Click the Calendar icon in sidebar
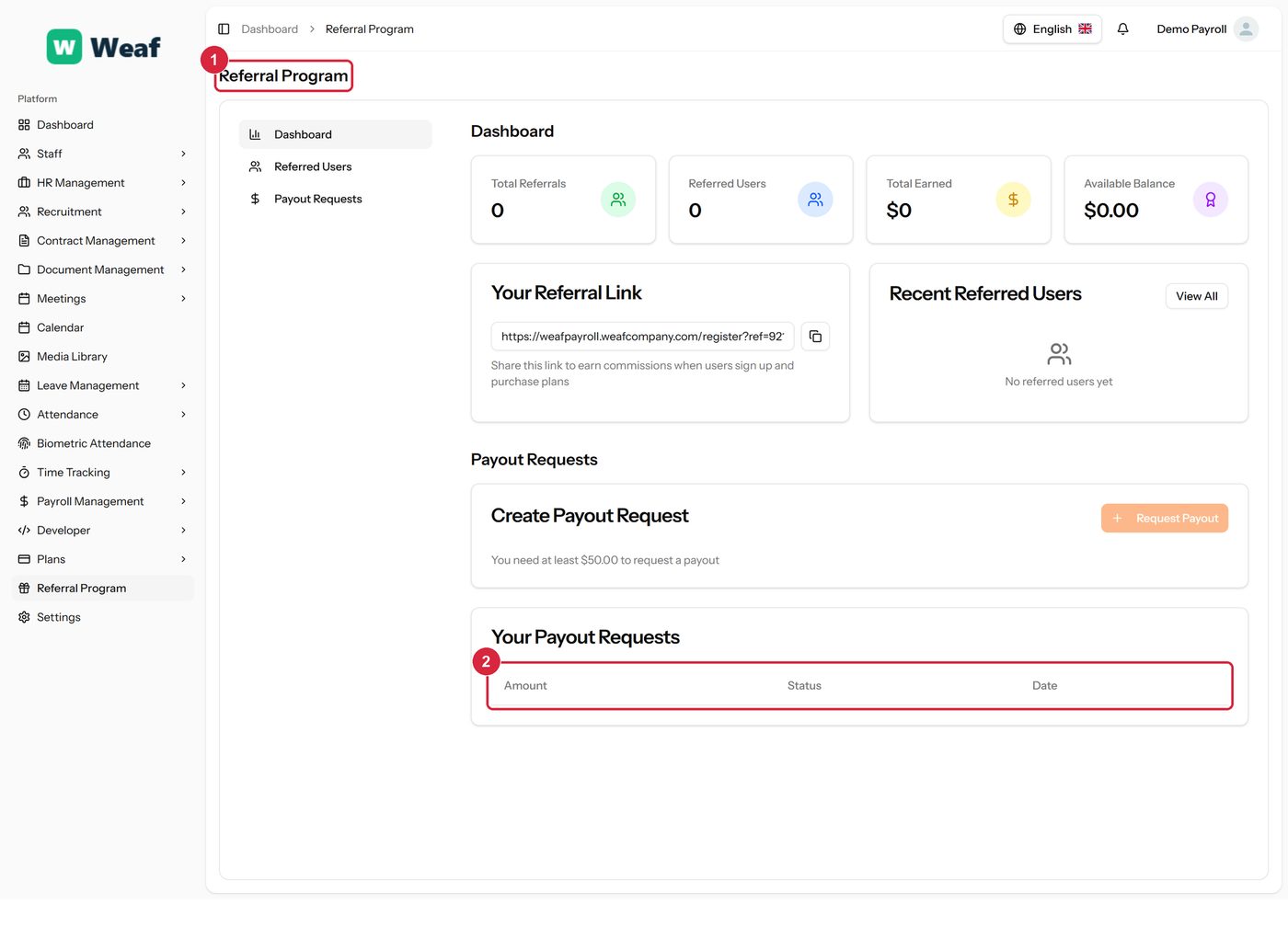Viewport: 1288px width, 938px height. click(x=24, y=327)
